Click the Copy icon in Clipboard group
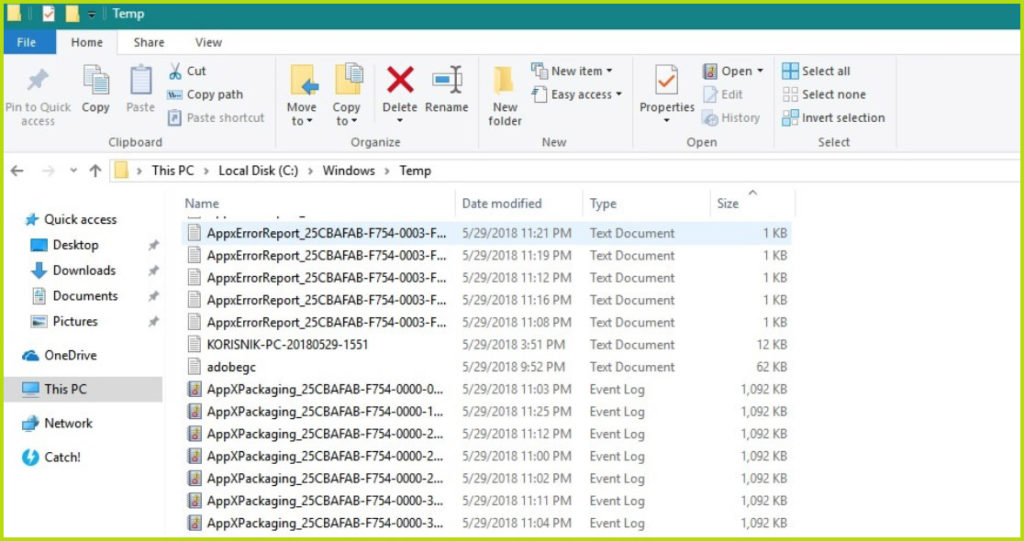Image resolution: width=1024 pixels, height=541 pixels. (x=95, y=80)
